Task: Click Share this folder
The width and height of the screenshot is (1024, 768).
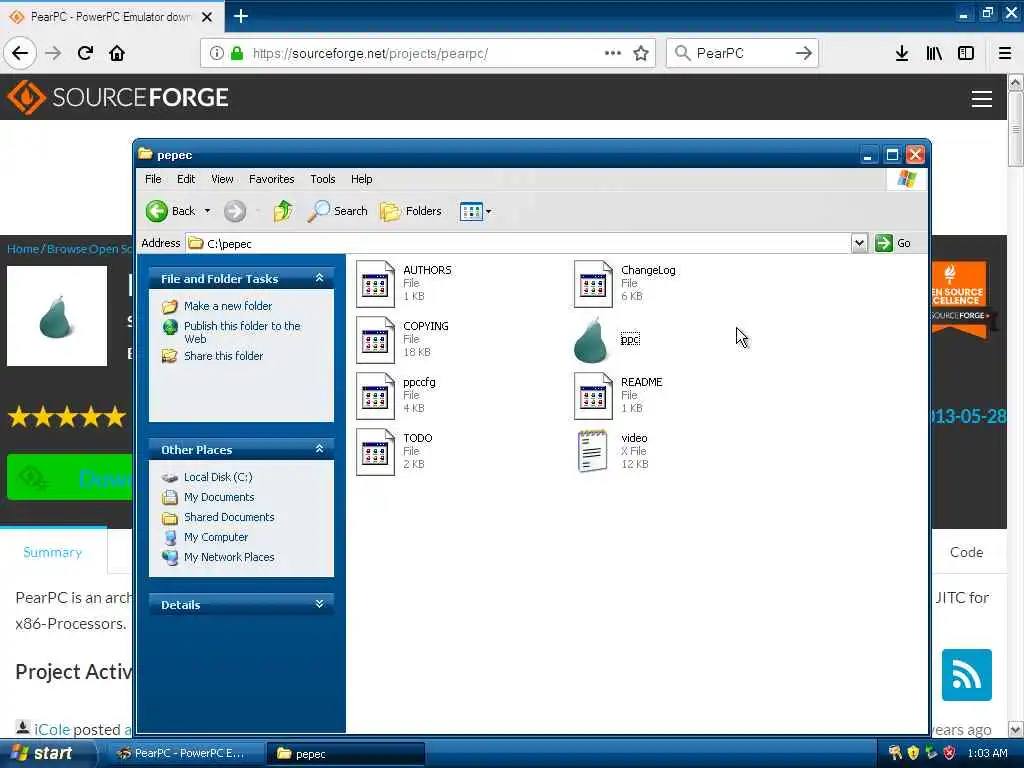Action: click(x=223, y=356)
